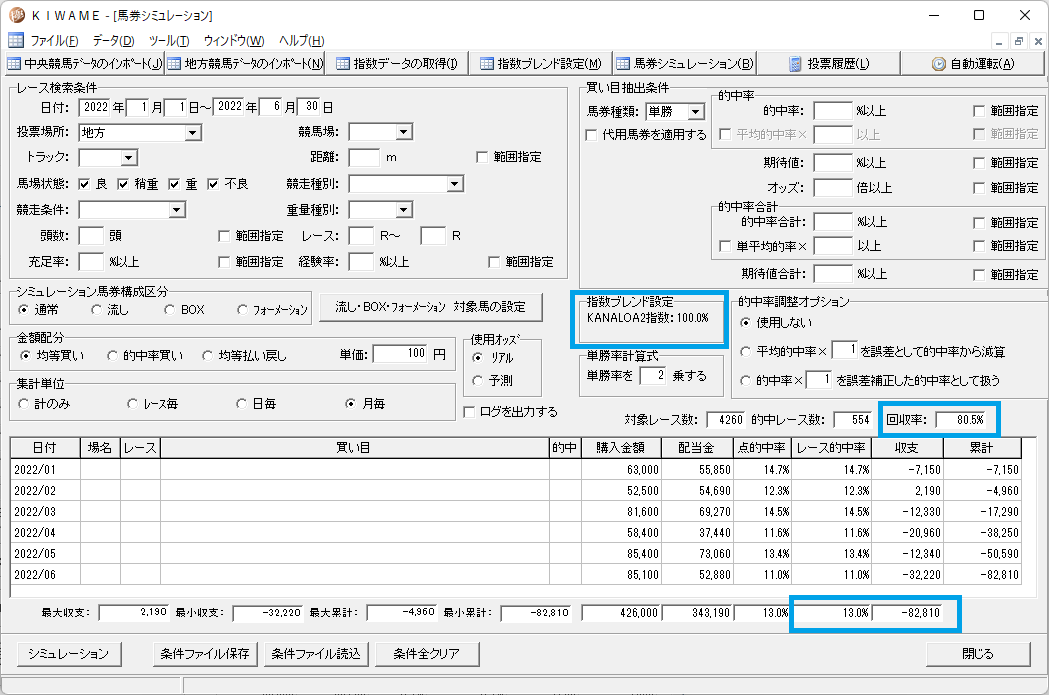Click the 的中率 percent input field

pyautogui.click(x=833, y=110)
